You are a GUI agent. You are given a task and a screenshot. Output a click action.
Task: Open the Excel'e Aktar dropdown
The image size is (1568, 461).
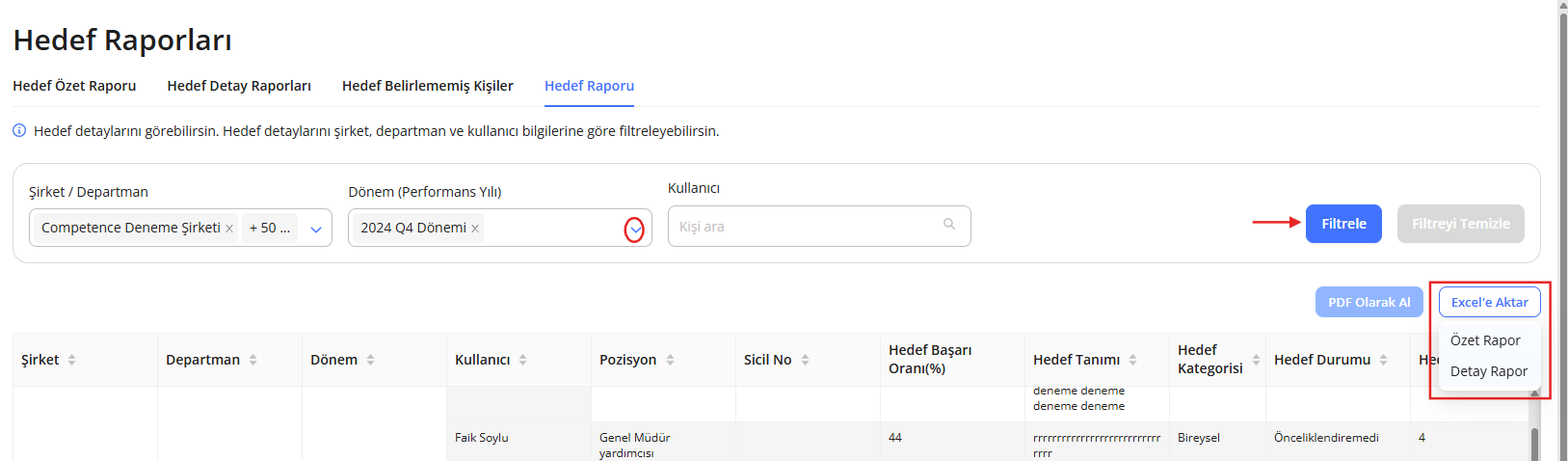tap(1489, 302)
